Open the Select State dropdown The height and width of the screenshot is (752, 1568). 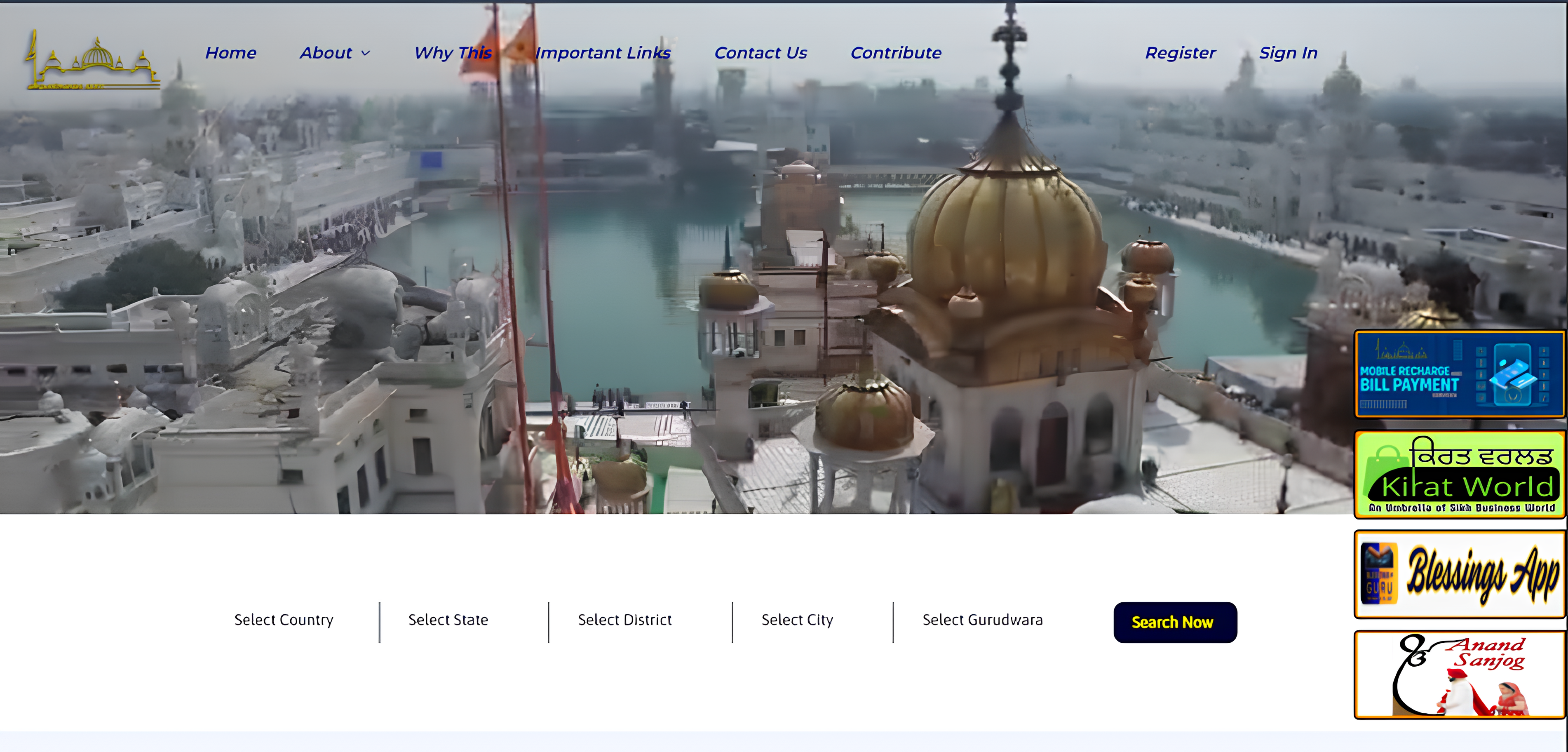448,620
